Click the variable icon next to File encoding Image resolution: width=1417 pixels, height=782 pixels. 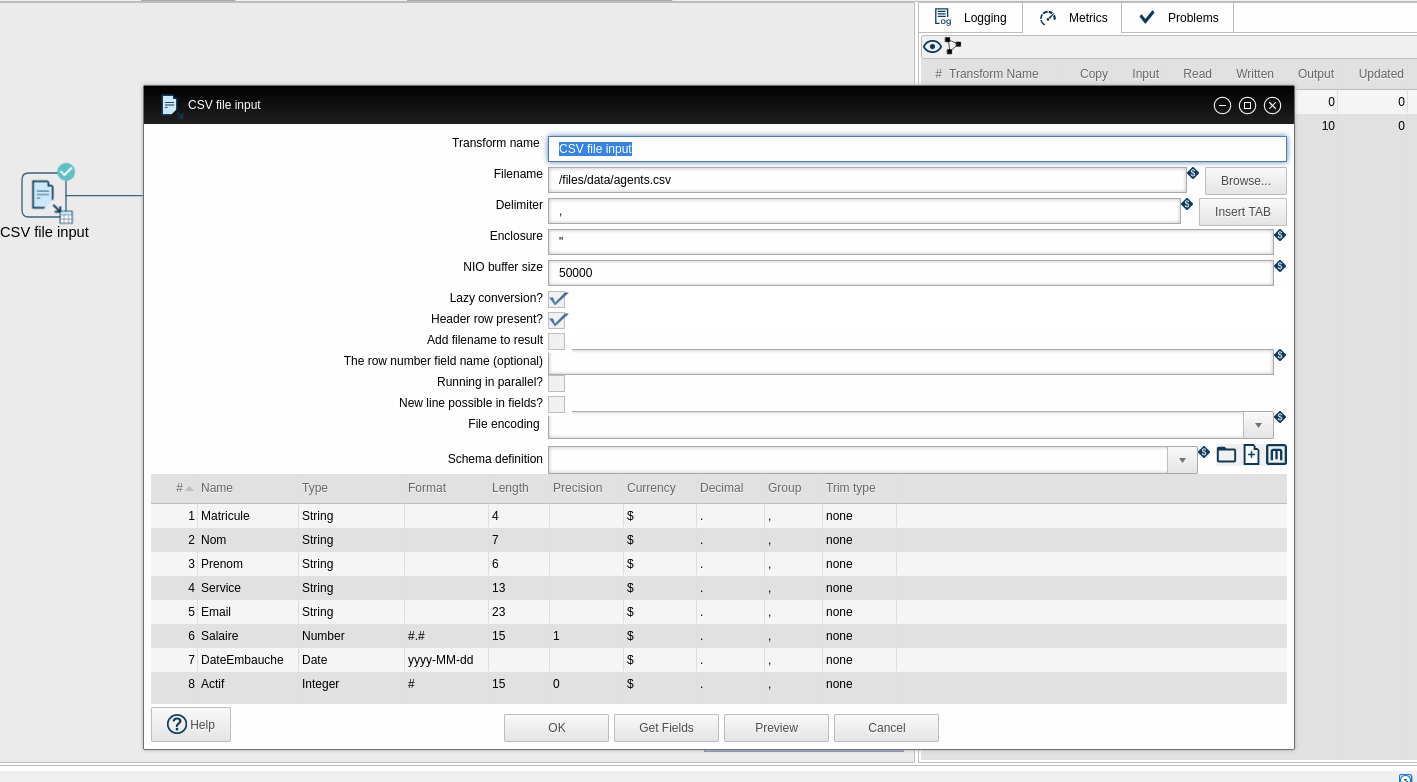click(x=1280, y=417)
